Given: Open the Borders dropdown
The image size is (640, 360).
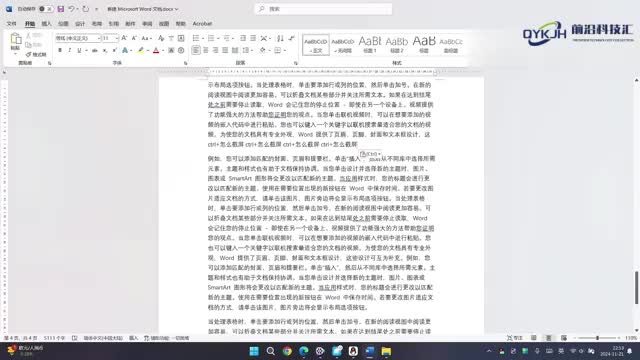Looking at the screenshot, I should click(280, 50).
